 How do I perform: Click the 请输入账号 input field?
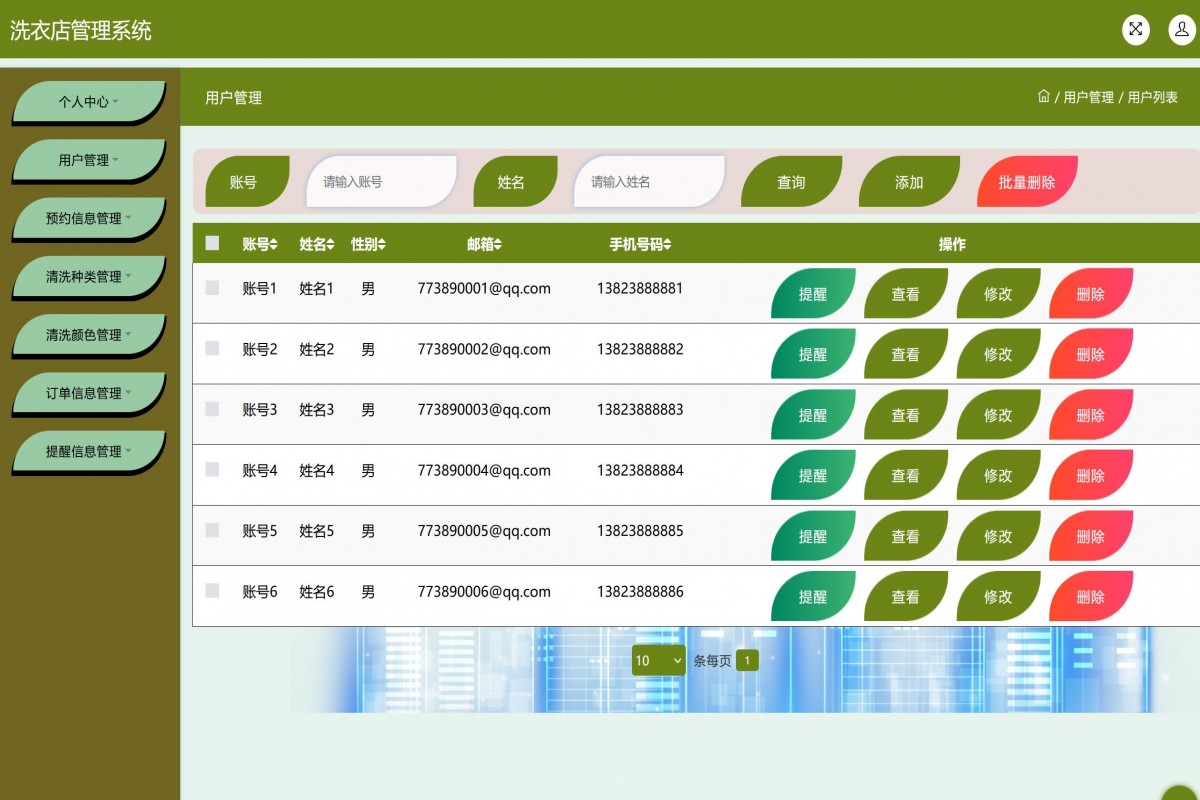[382, 182]
